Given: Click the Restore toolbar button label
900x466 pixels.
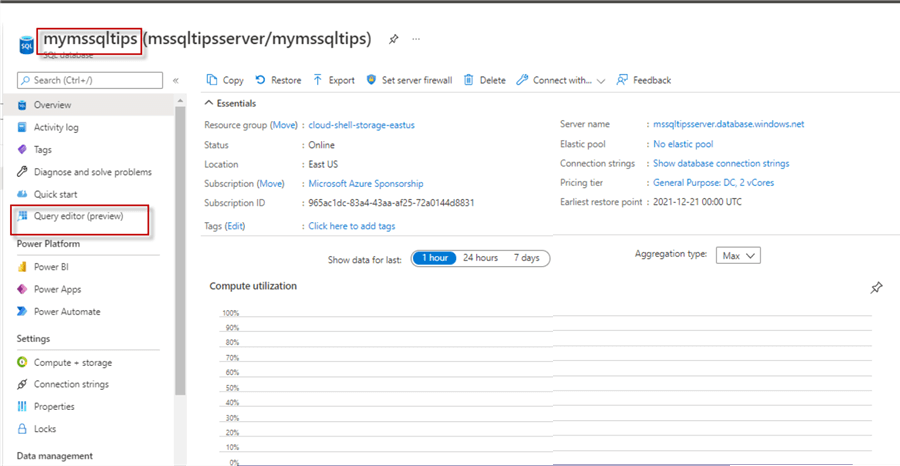Looking at the screenshot, I should pyautogui.click(x=286, y=80).
